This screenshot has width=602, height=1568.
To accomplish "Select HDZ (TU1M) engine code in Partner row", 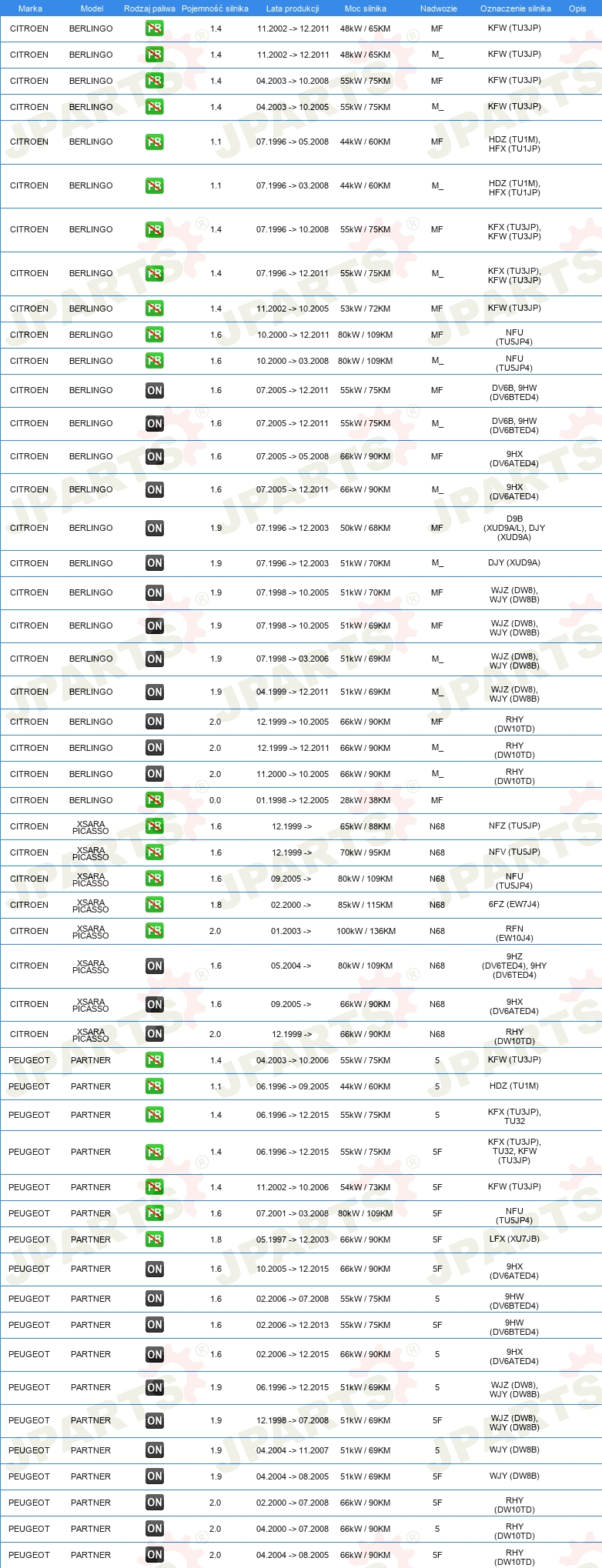I will click(514, 1086).
